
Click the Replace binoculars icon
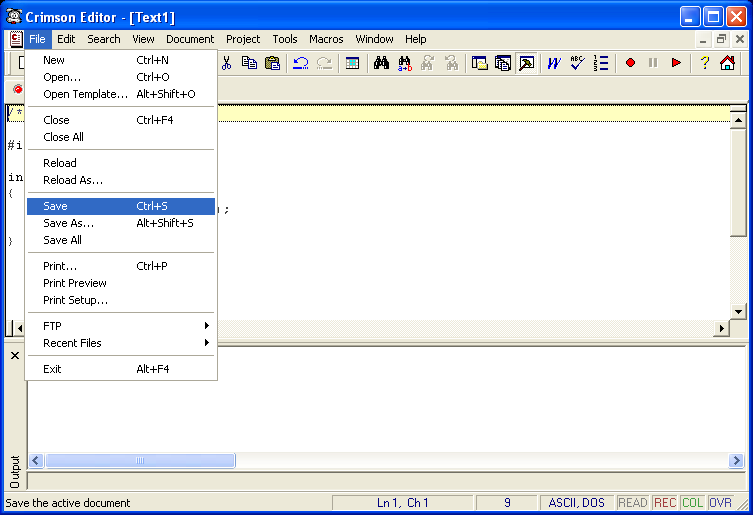point(405,63)
